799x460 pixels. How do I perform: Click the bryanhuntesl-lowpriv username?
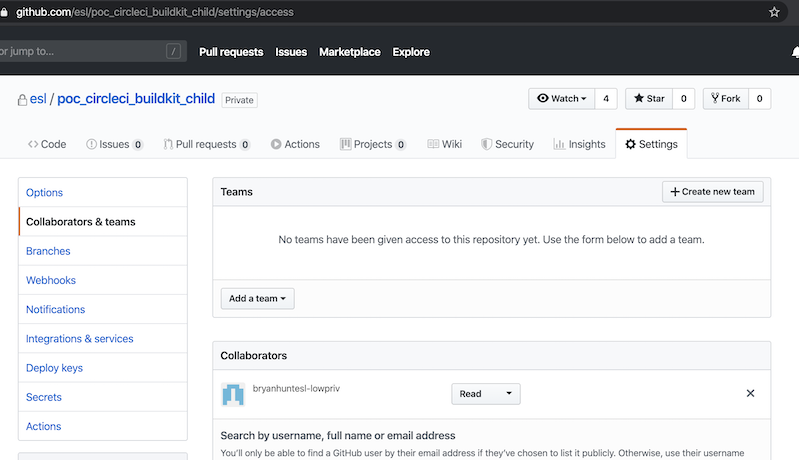(x=296, y=388)
